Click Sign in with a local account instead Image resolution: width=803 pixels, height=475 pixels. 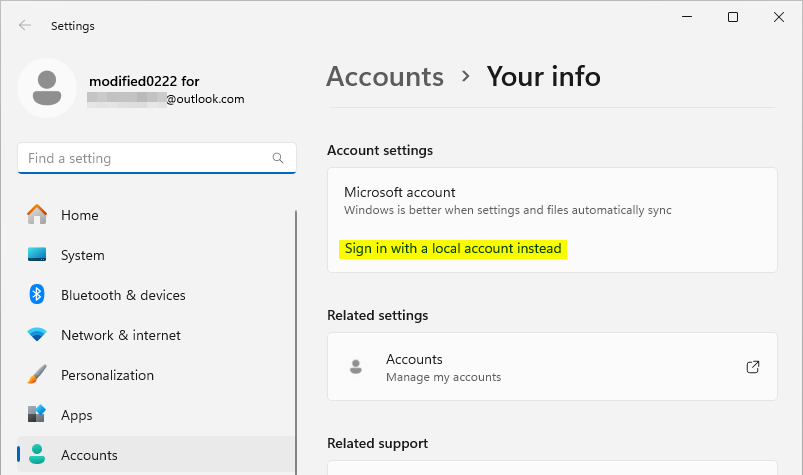coord(453,249)
